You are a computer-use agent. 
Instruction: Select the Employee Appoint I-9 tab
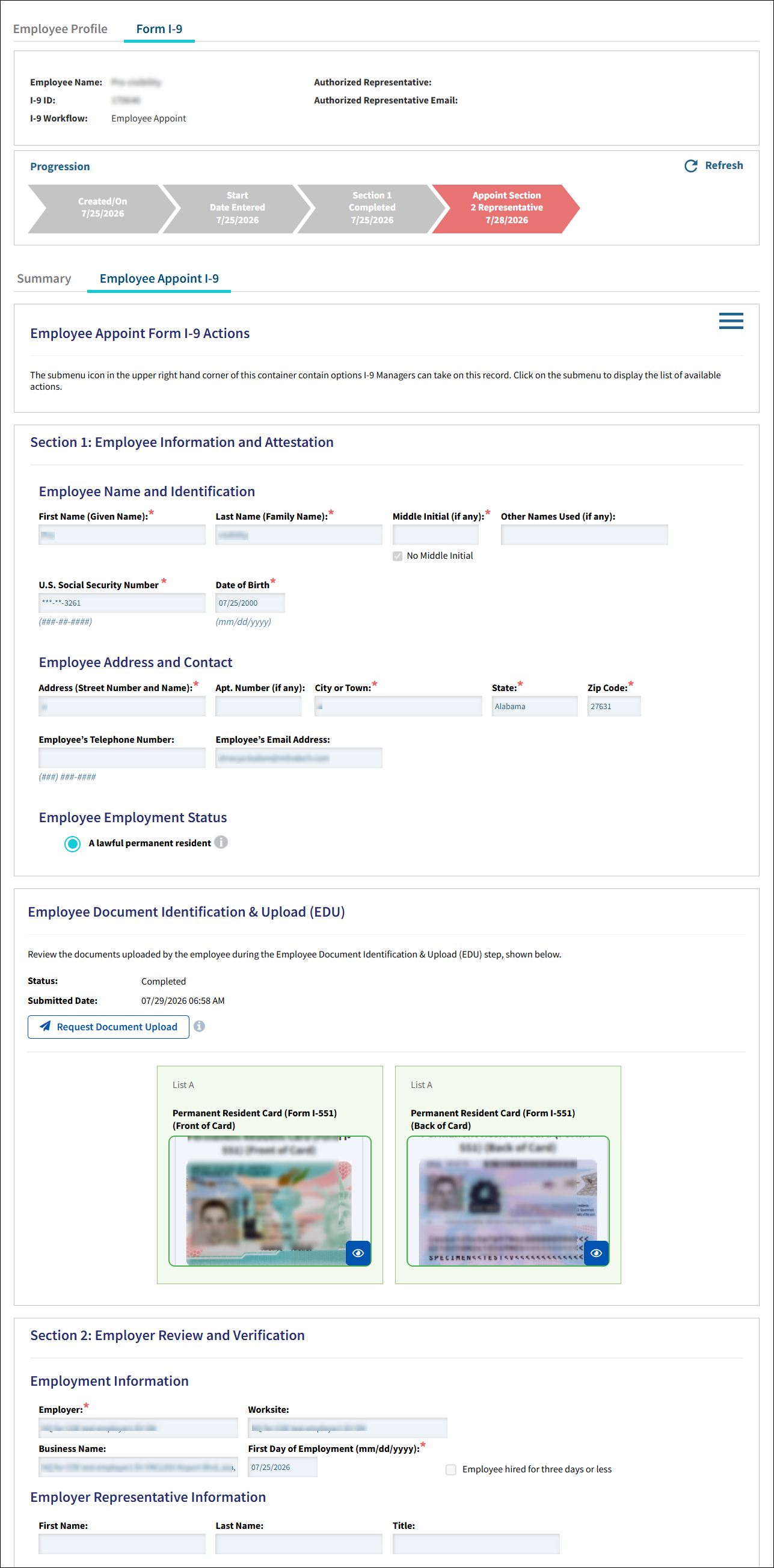click(159, 279)
